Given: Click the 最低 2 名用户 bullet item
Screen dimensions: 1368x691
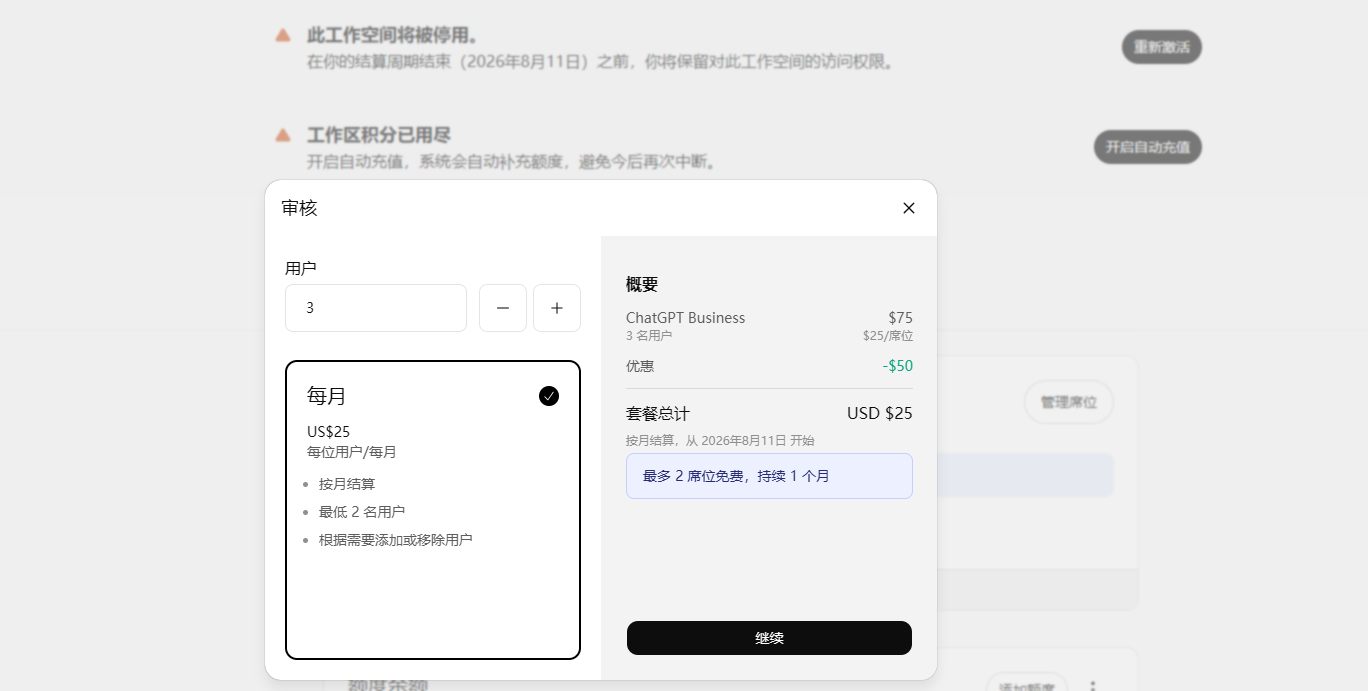Looking at the screenshot, I should [362, 512].
